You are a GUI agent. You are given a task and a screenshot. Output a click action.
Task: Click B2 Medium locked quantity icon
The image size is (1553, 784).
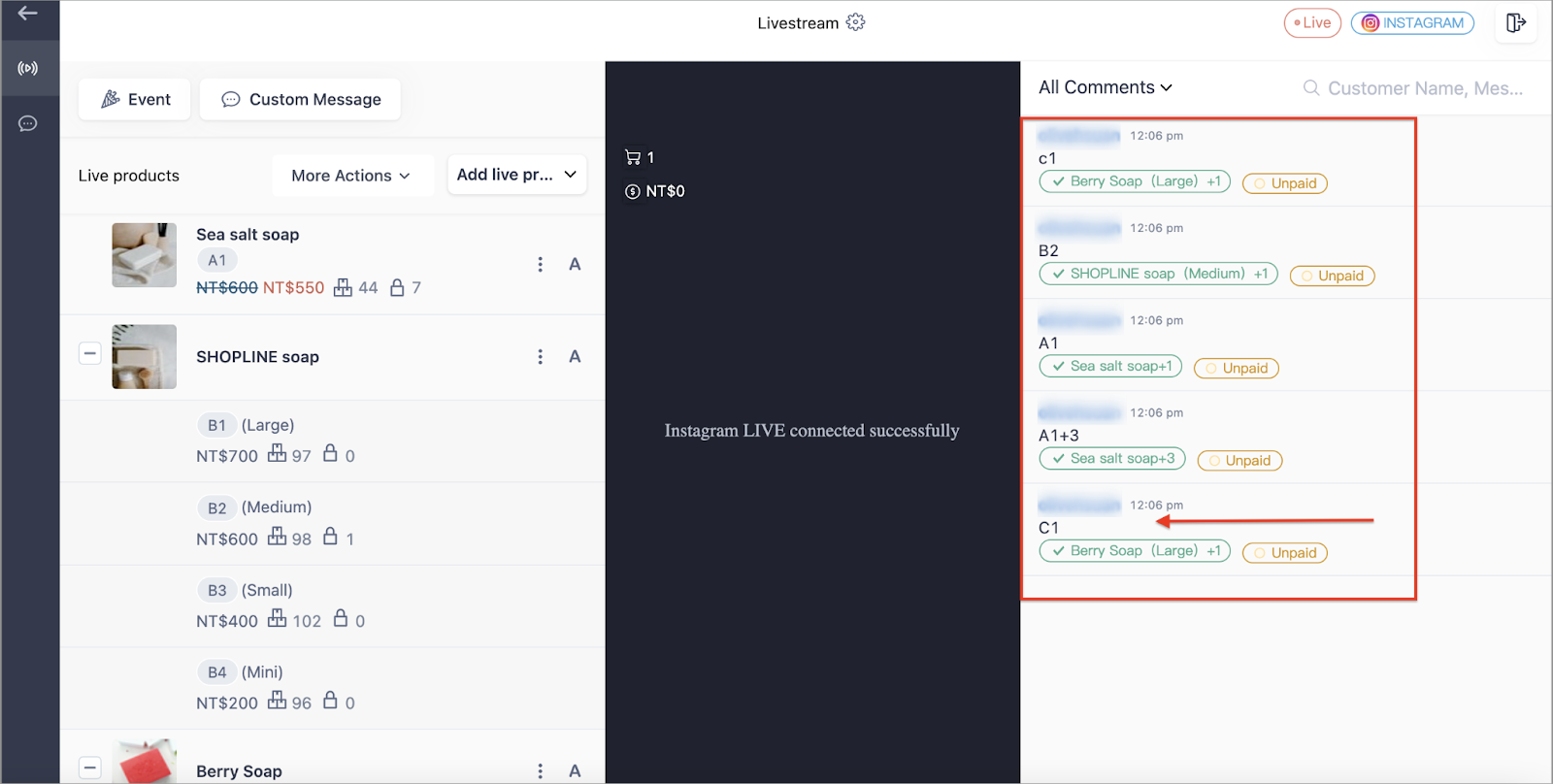(330, 536)
